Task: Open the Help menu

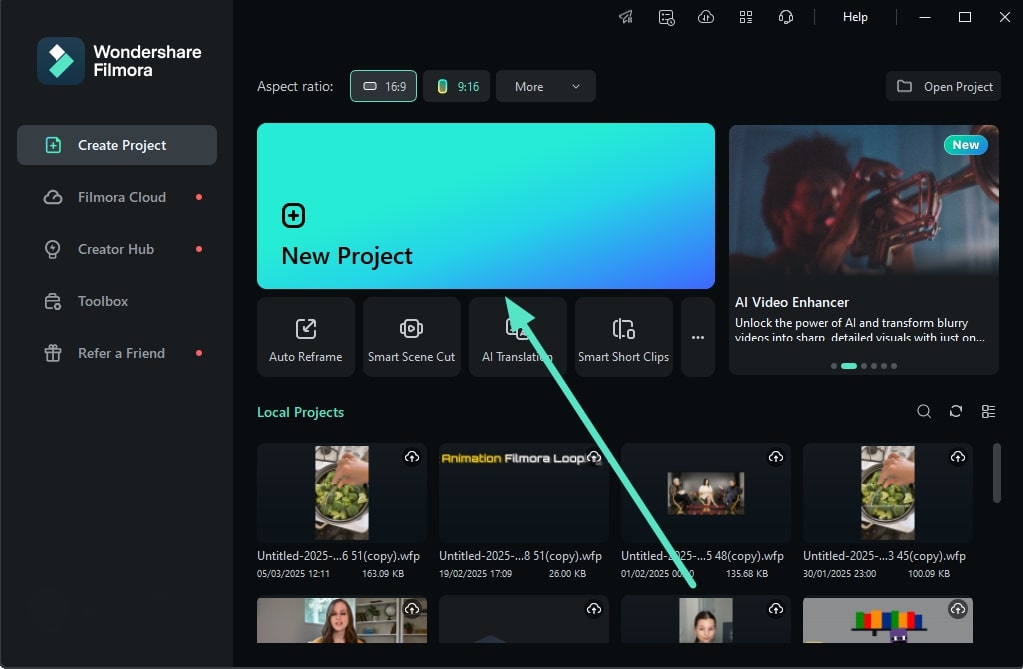Action: (x=855, y=17)
